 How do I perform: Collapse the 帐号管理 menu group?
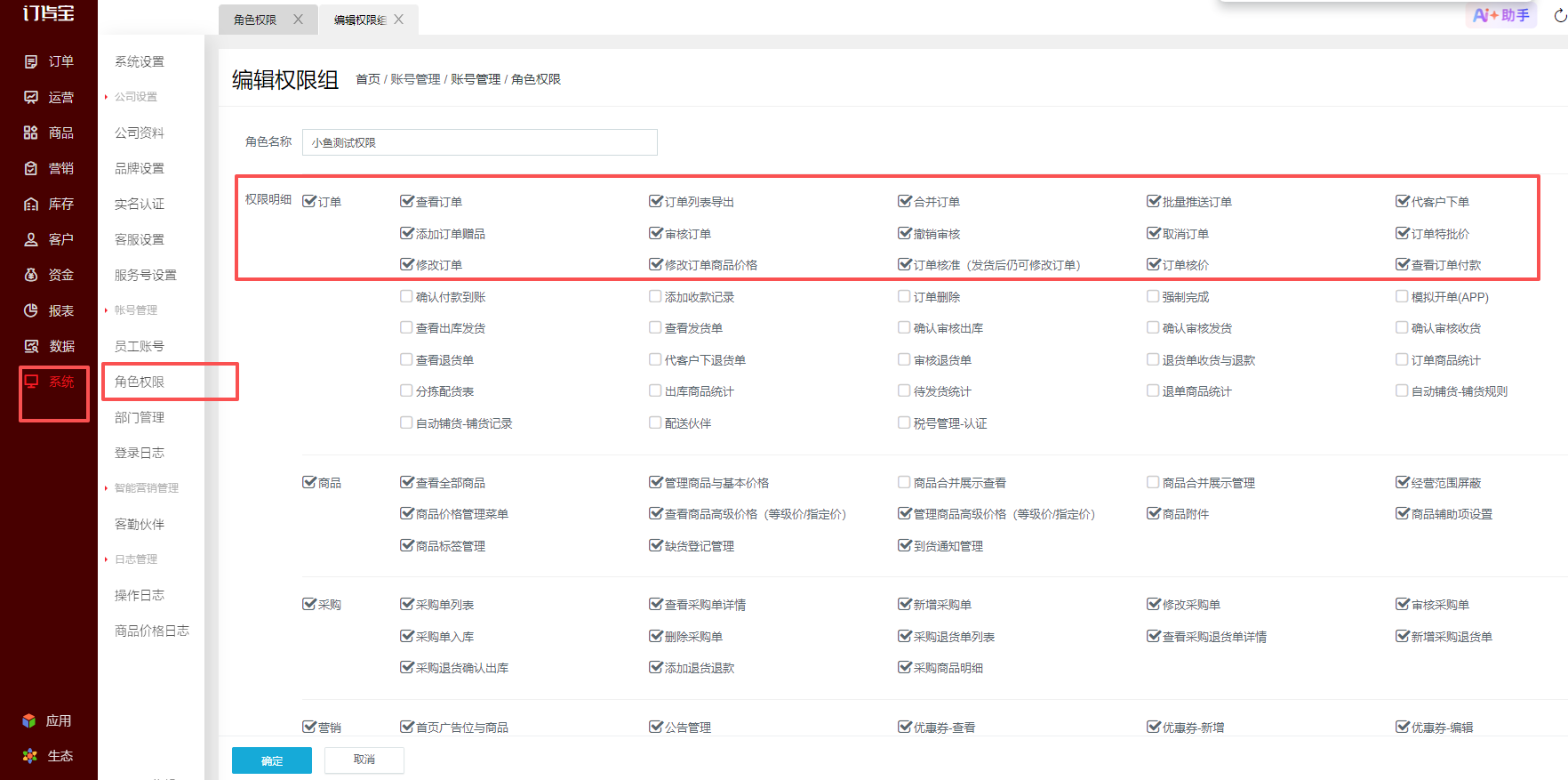(x=135, y=310)
